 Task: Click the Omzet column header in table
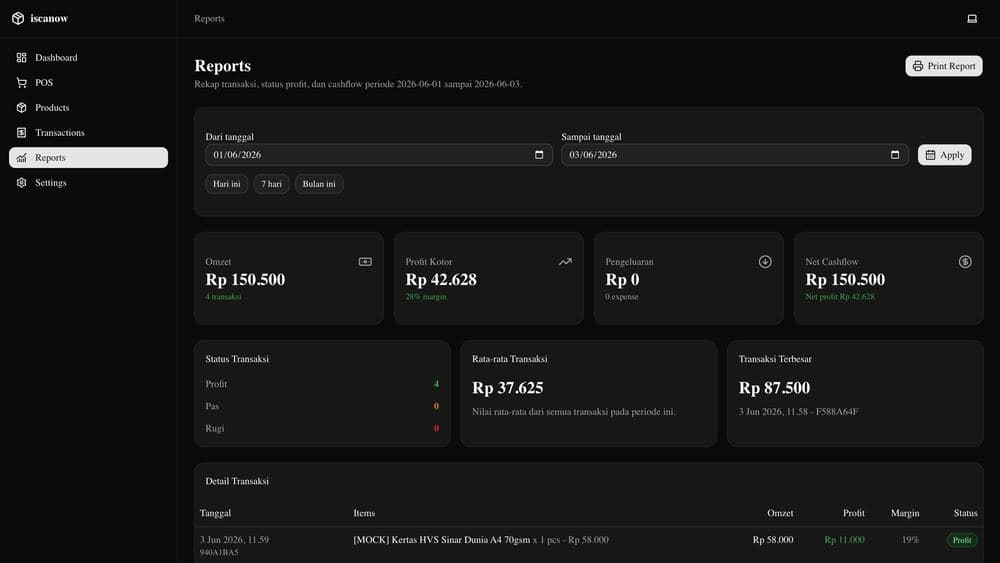[x=780, y=513]
